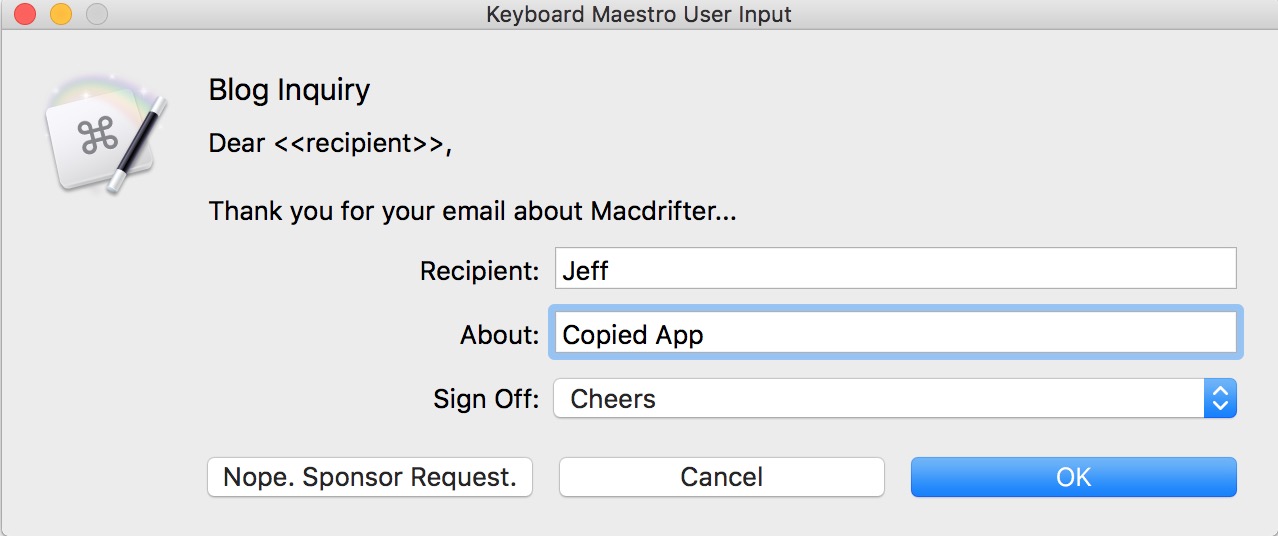Click the Sign Off: label
Image resolution: width=1278 pixels, height=536 pixels.
point(487,399)
